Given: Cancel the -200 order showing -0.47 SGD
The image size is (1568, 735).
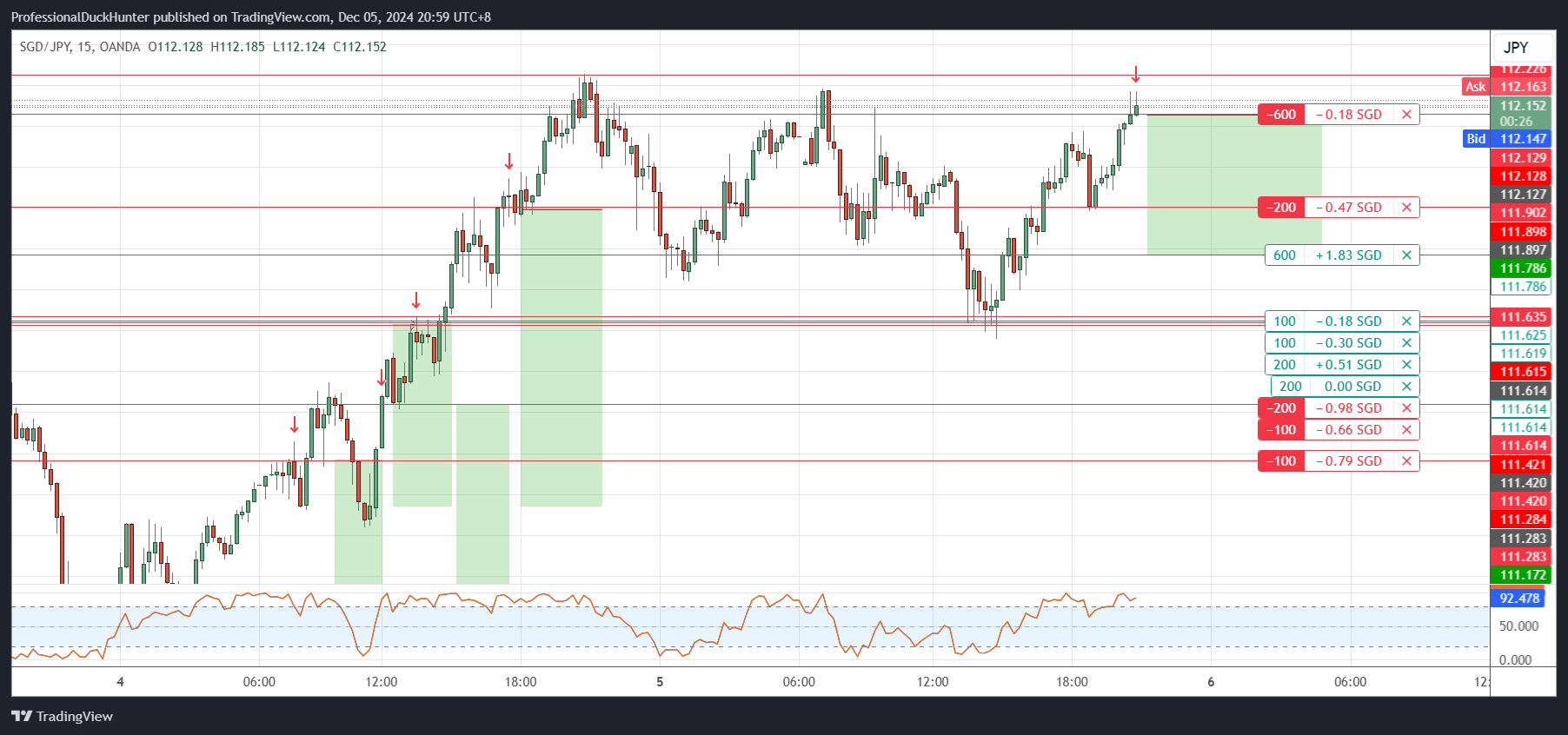Looking at the screenshot, I should pyautogui.click(x=1406, y=208).
